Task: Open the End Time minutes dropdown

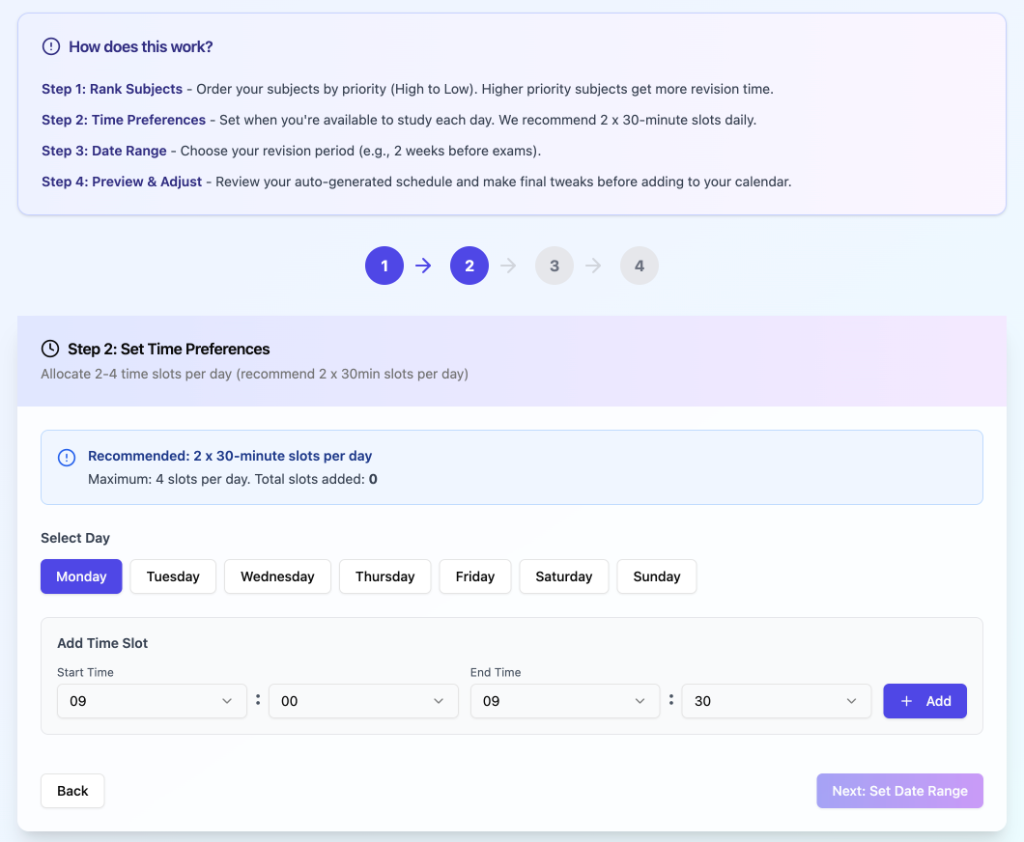Action: point(776,701)
